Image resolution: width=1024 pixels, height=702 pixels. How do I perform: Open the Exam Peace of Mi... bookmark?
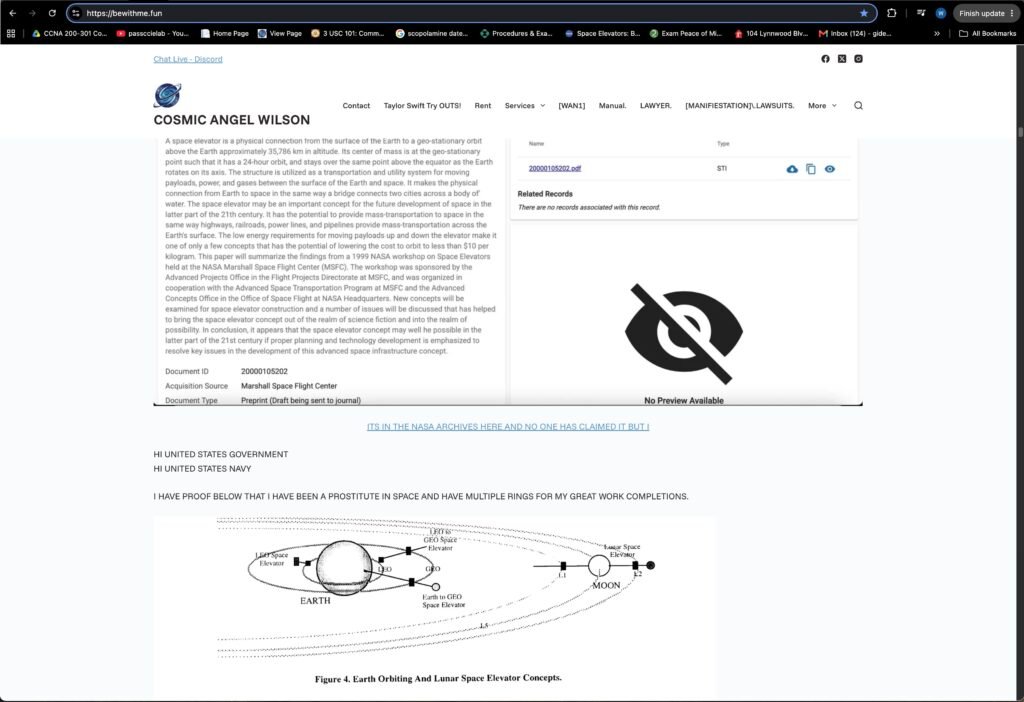coord(686,33)
